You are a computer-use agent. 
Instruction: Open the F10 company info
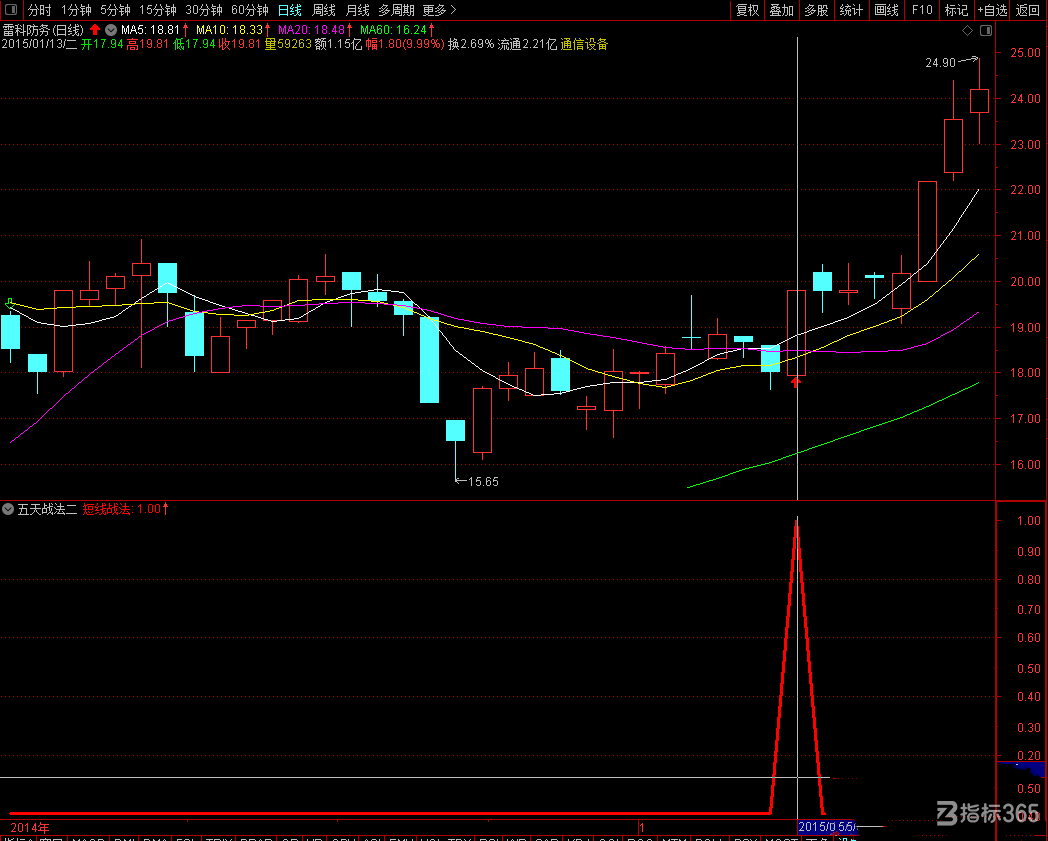922,10
